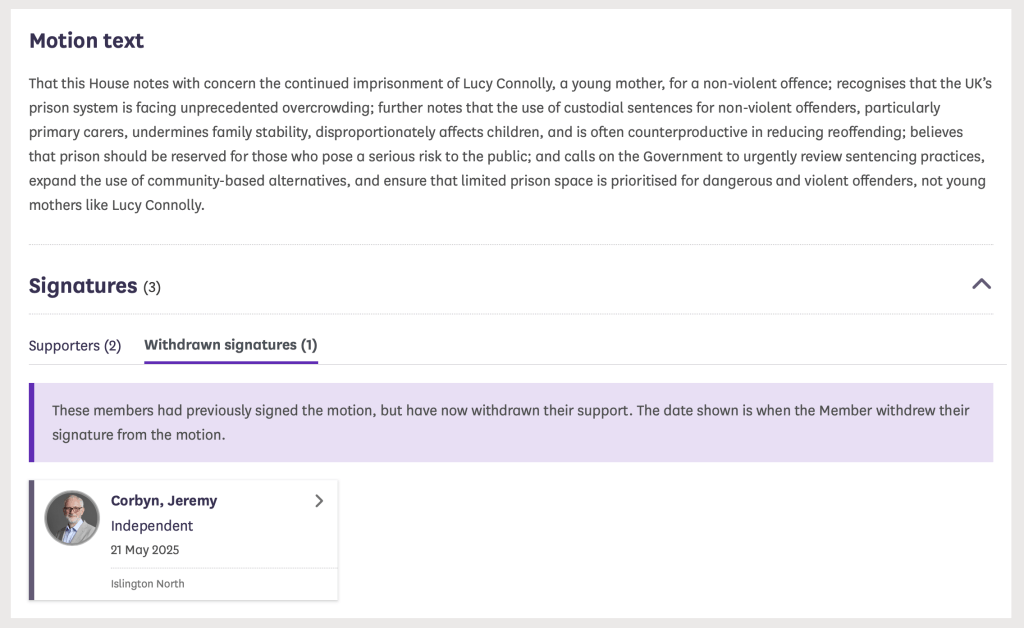The width and height of the screenshot is (1024, 628).
Task: Click the purple withdrawn-signatures notice banner
Action: (600, 440)
